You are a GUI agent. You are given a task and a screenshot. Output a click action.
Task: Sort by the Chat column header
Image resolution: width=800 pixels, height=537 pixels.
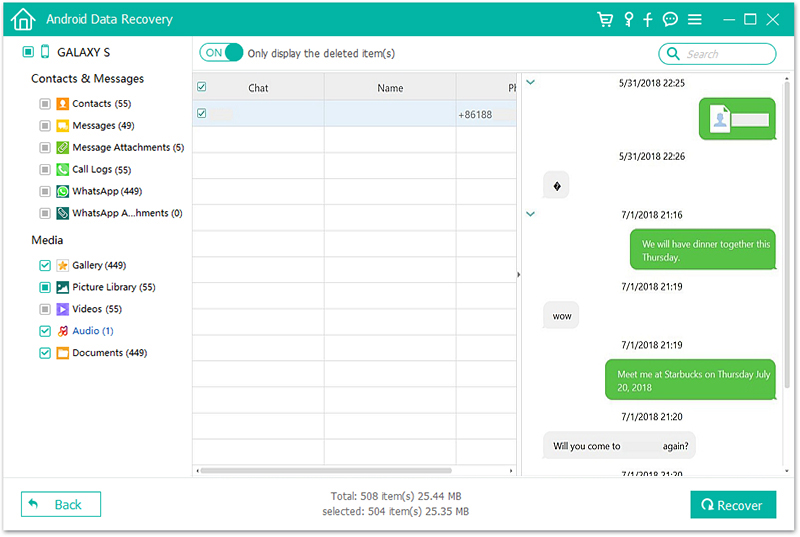click(258, 88)
